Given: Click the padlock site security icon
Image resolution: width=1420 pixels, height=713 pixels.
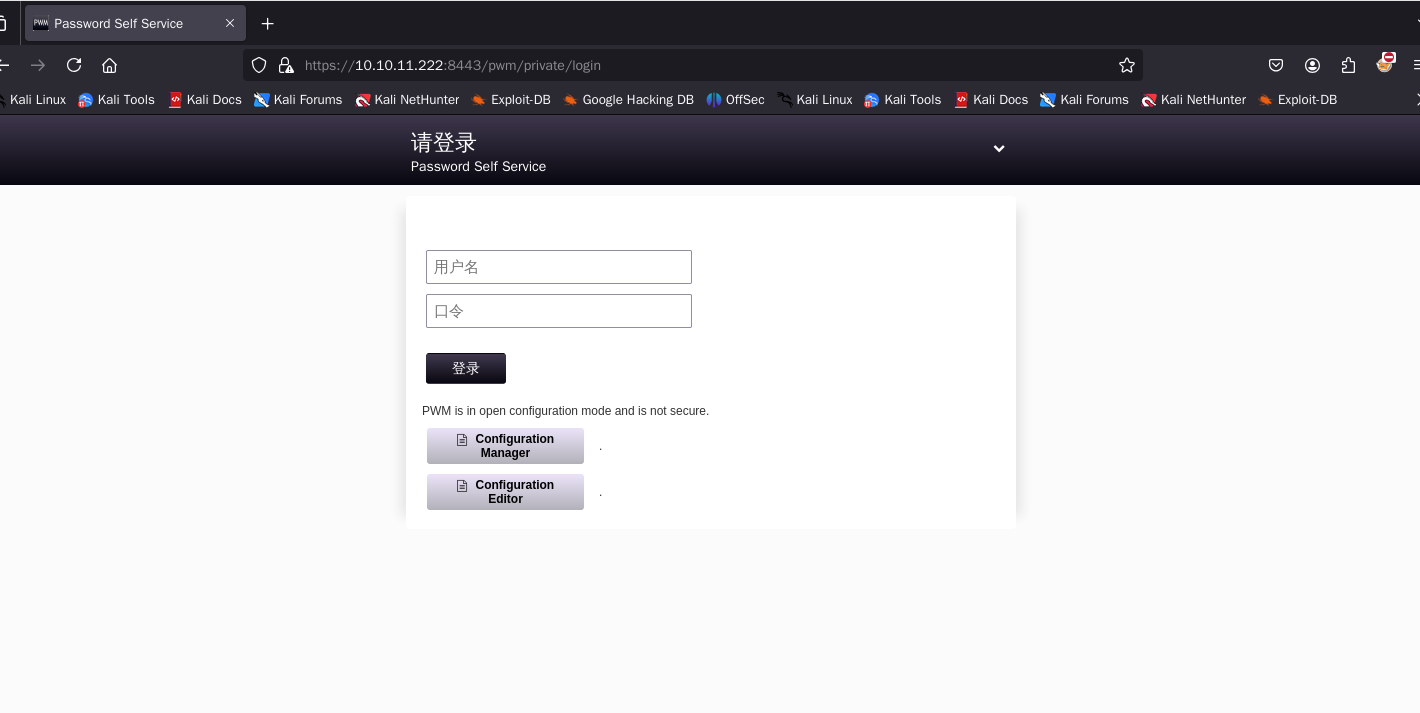Looking at the screenshot, I should click(x=286, y=65).
